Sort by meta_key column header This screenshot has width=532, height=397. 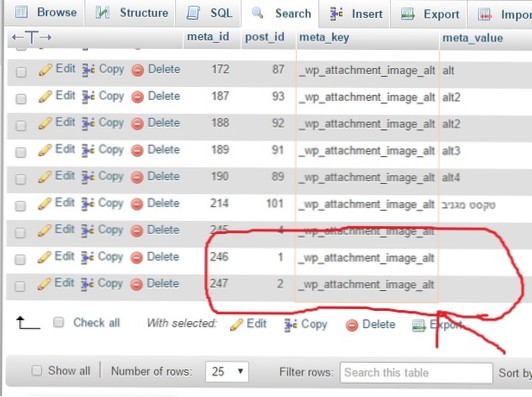[324, 38]
